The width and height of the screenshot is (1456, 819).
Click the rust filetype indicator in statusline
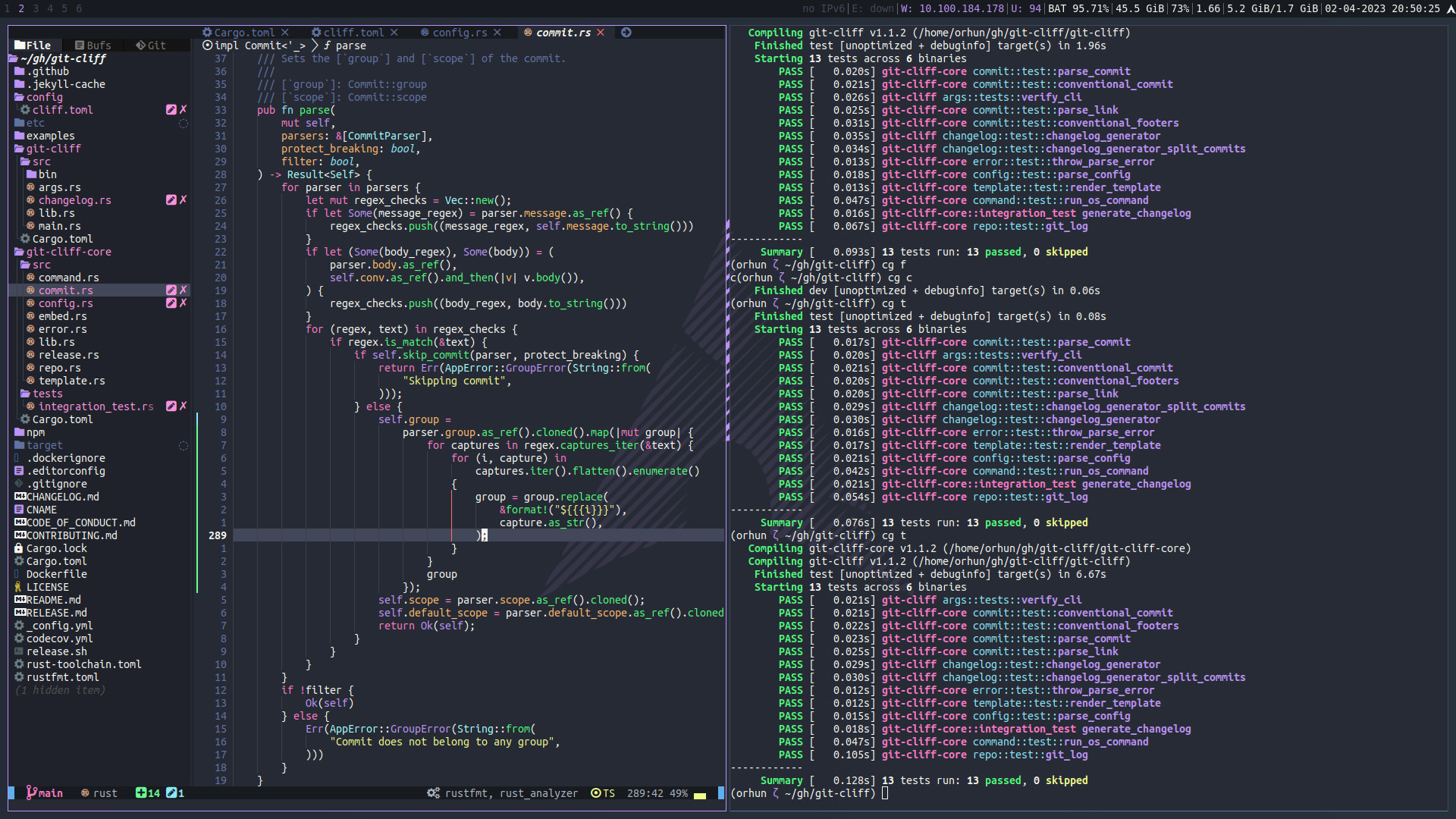point(99,793)
